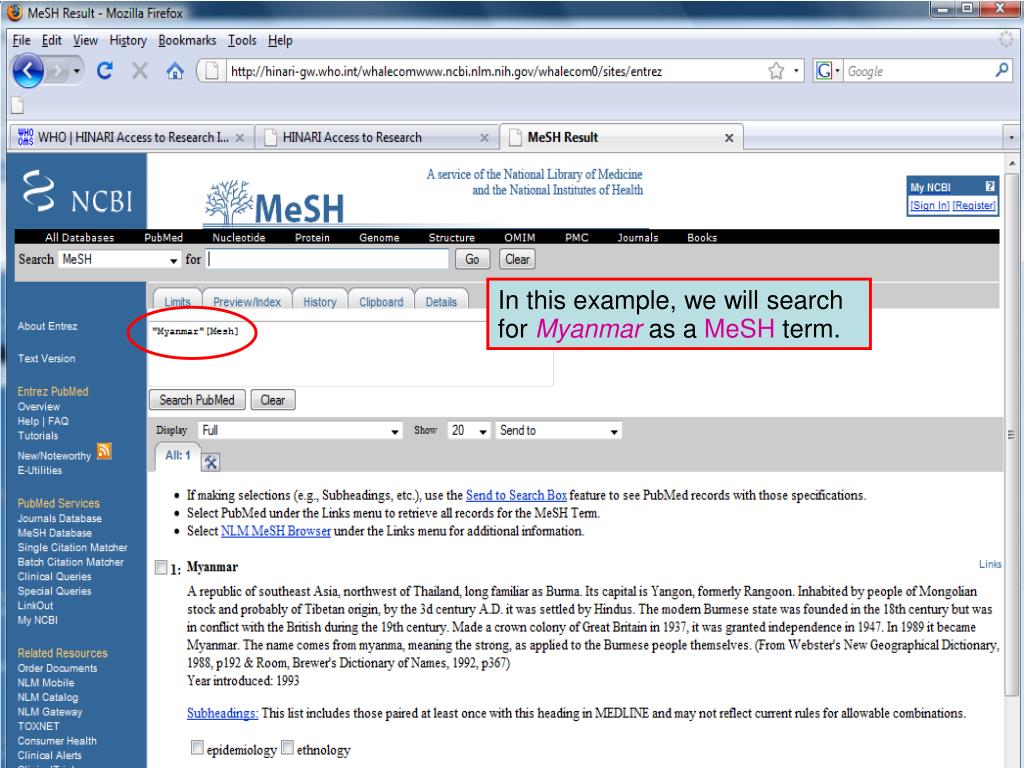Screen dimensions: 1024x768
Task: Click the Google search engine icon
Action: pyautogui.click(x=824, y=71)
